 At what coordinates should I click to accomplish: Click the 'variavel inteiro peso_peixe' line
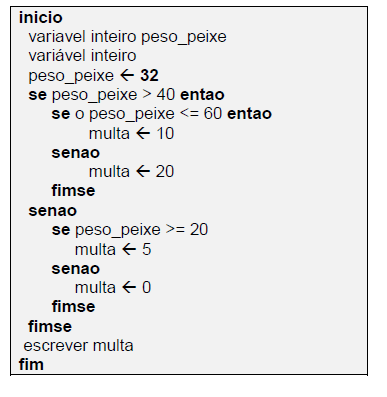127,37
